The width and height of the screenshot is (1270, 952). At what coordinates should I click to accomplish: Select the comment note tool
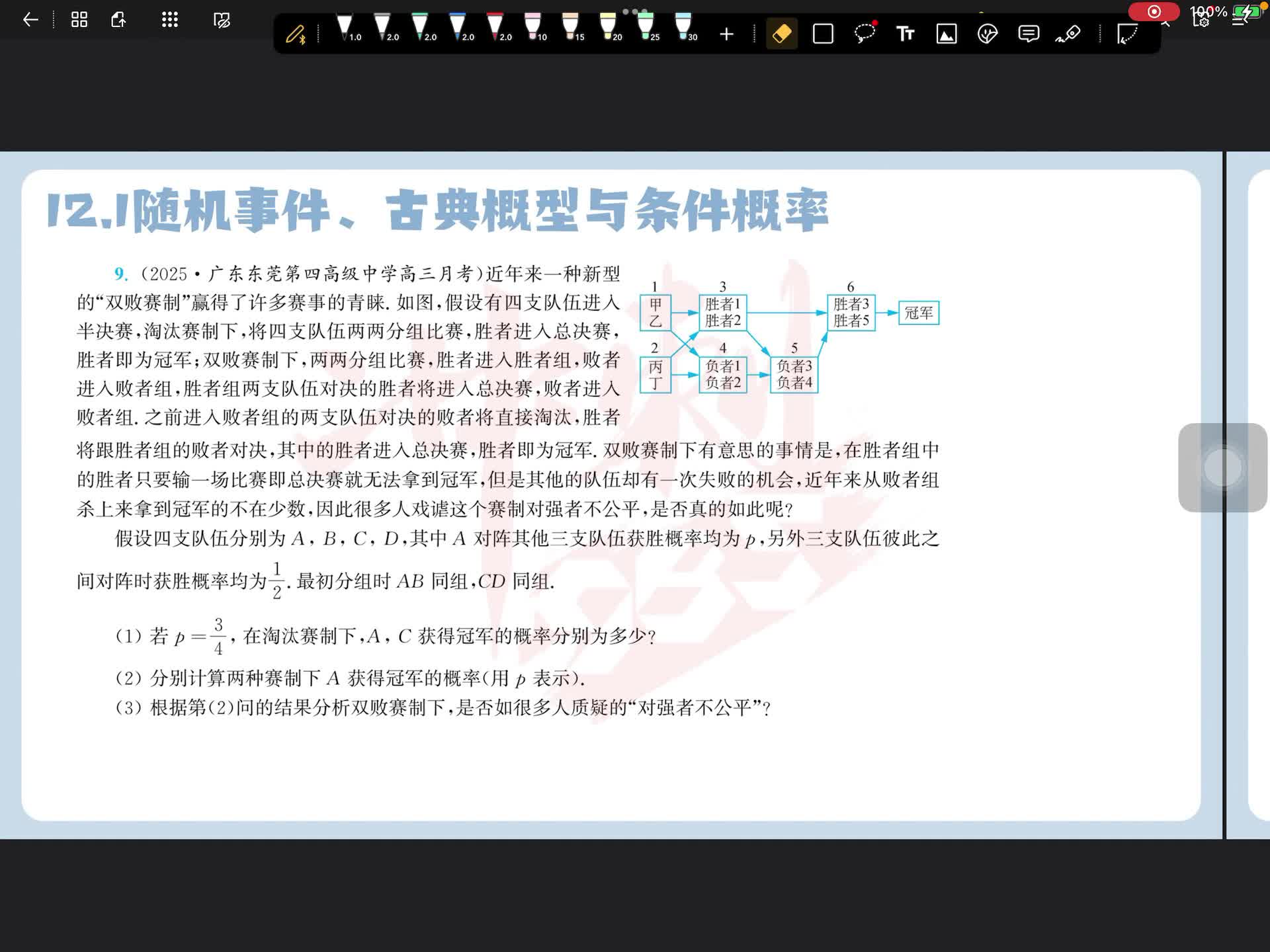click(x=1028, y=34)
